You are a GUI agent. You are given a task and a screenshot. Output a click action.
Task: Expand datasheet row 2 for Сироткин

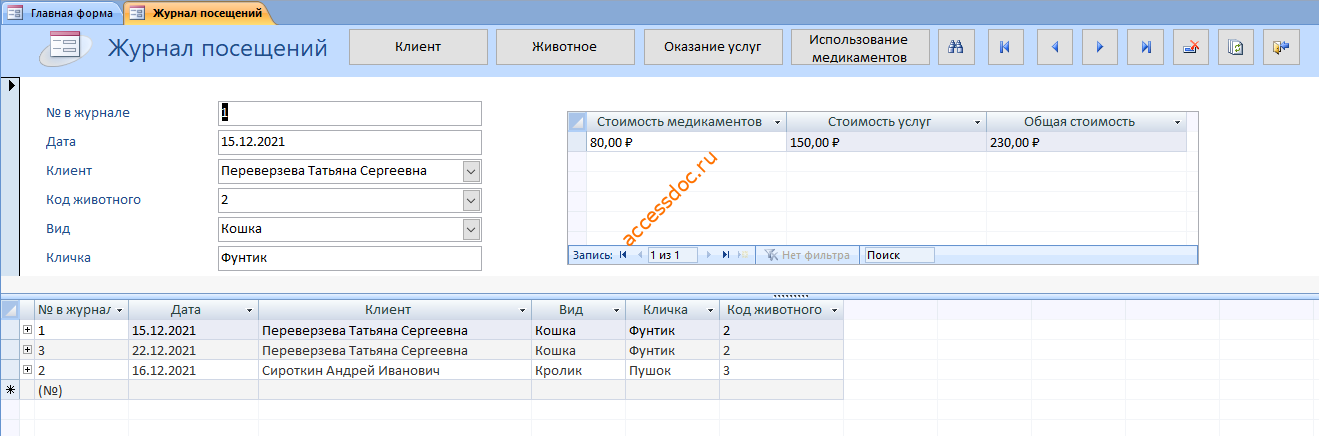27,370
